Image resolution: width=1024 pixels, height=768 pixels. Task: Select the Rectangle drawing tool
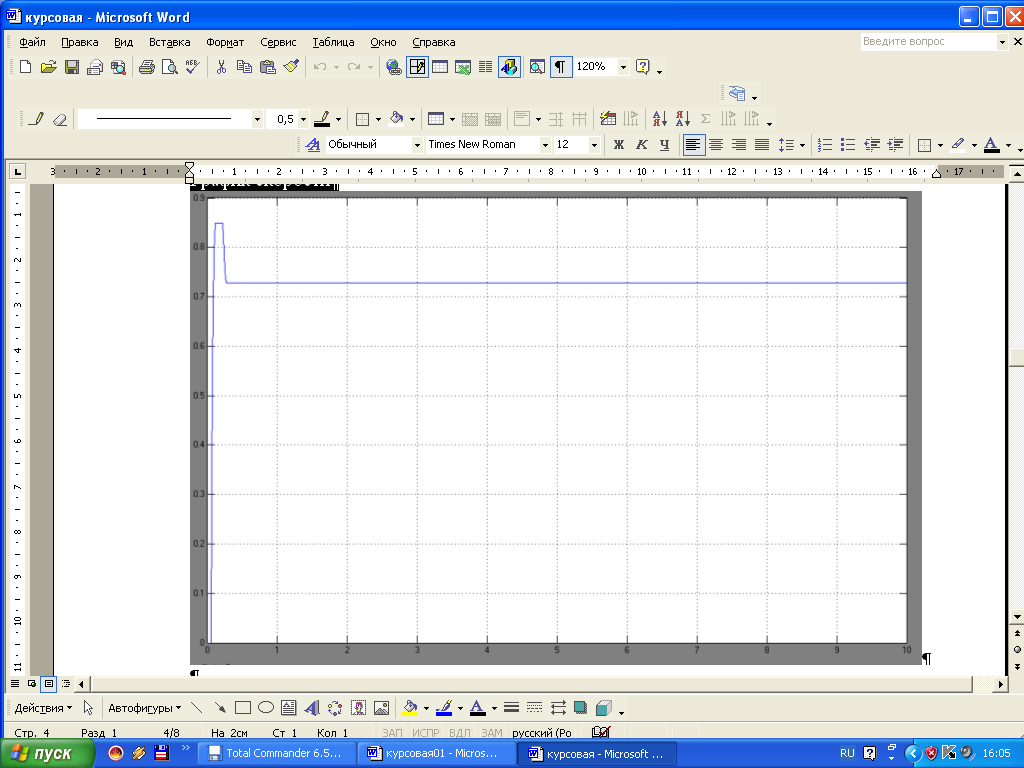[243, 708]
